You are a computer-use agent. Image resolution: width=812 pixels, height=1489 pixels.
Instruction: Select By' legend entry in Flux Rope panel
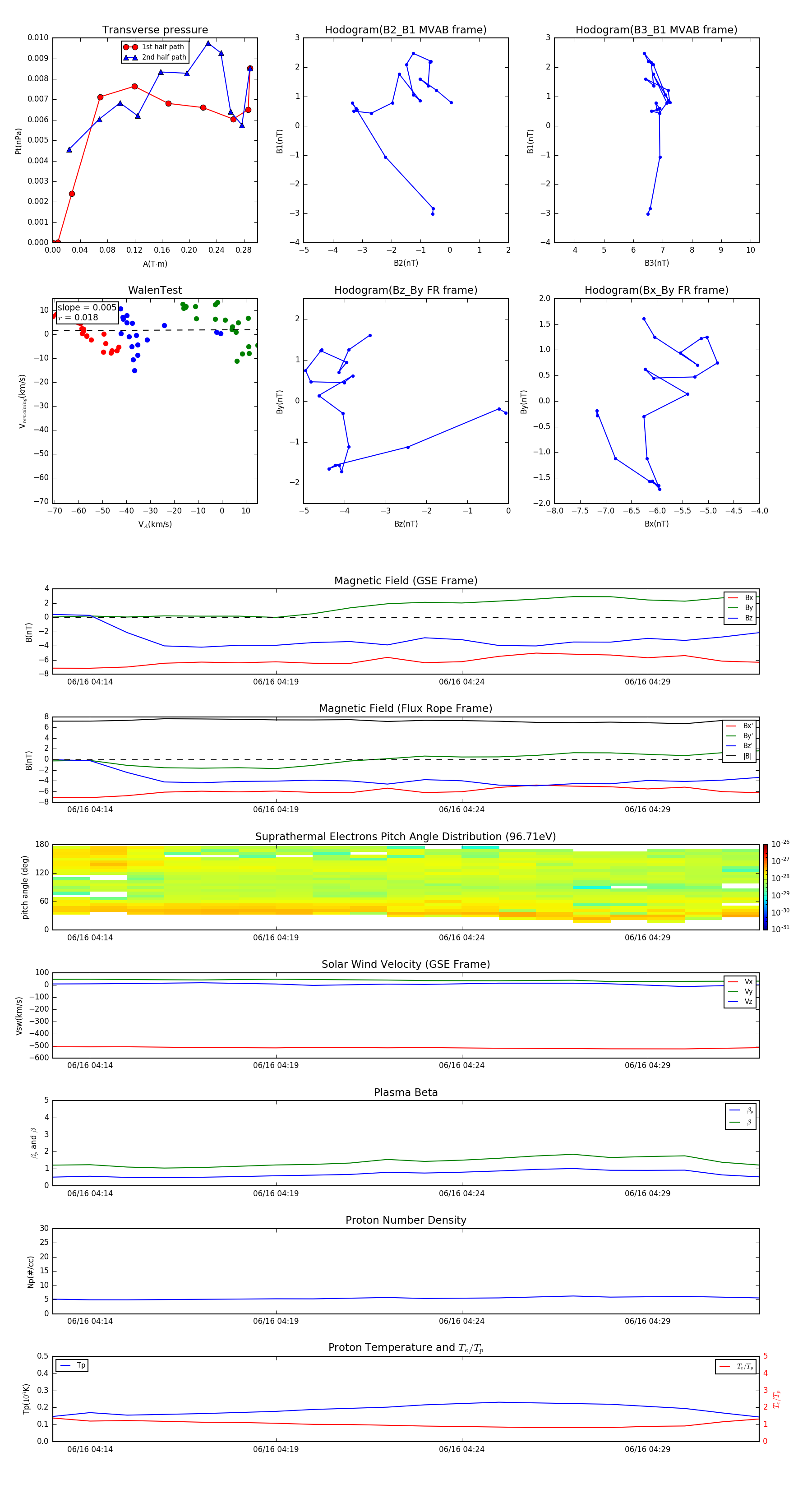point(740,736)
